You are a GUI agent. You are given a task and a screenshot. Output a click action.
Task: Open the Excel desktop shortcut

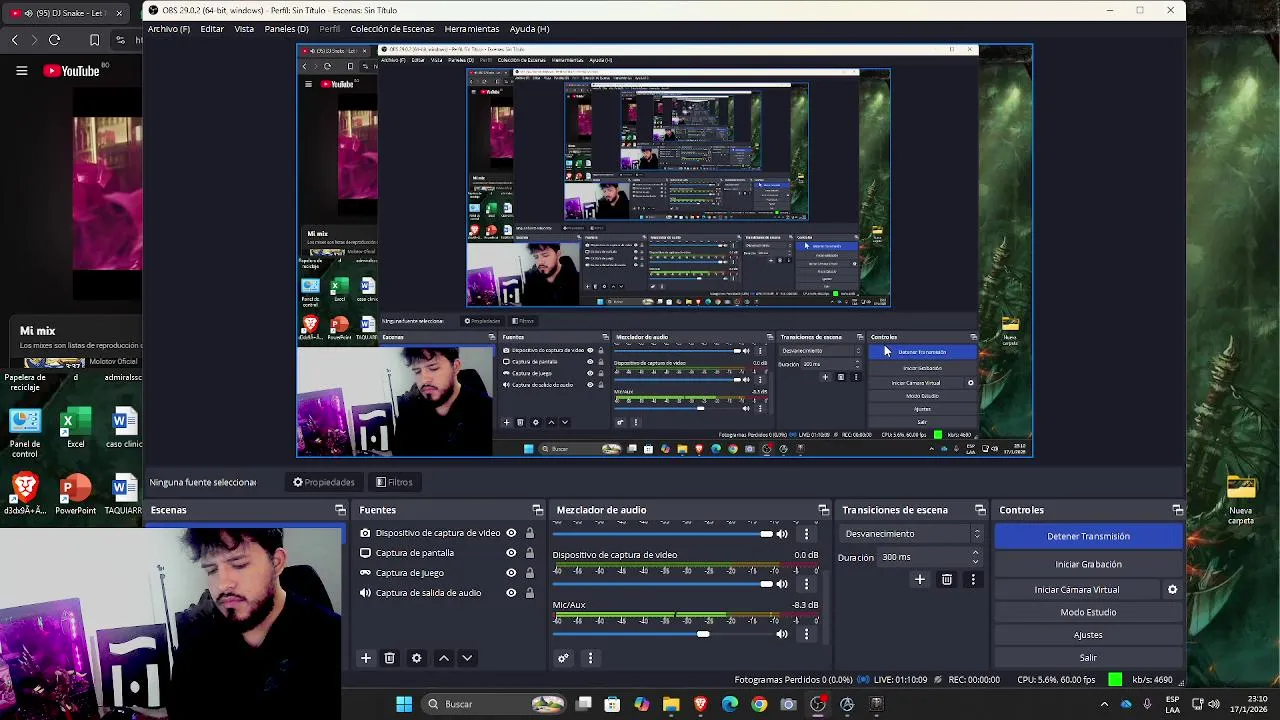coord(75,427)
